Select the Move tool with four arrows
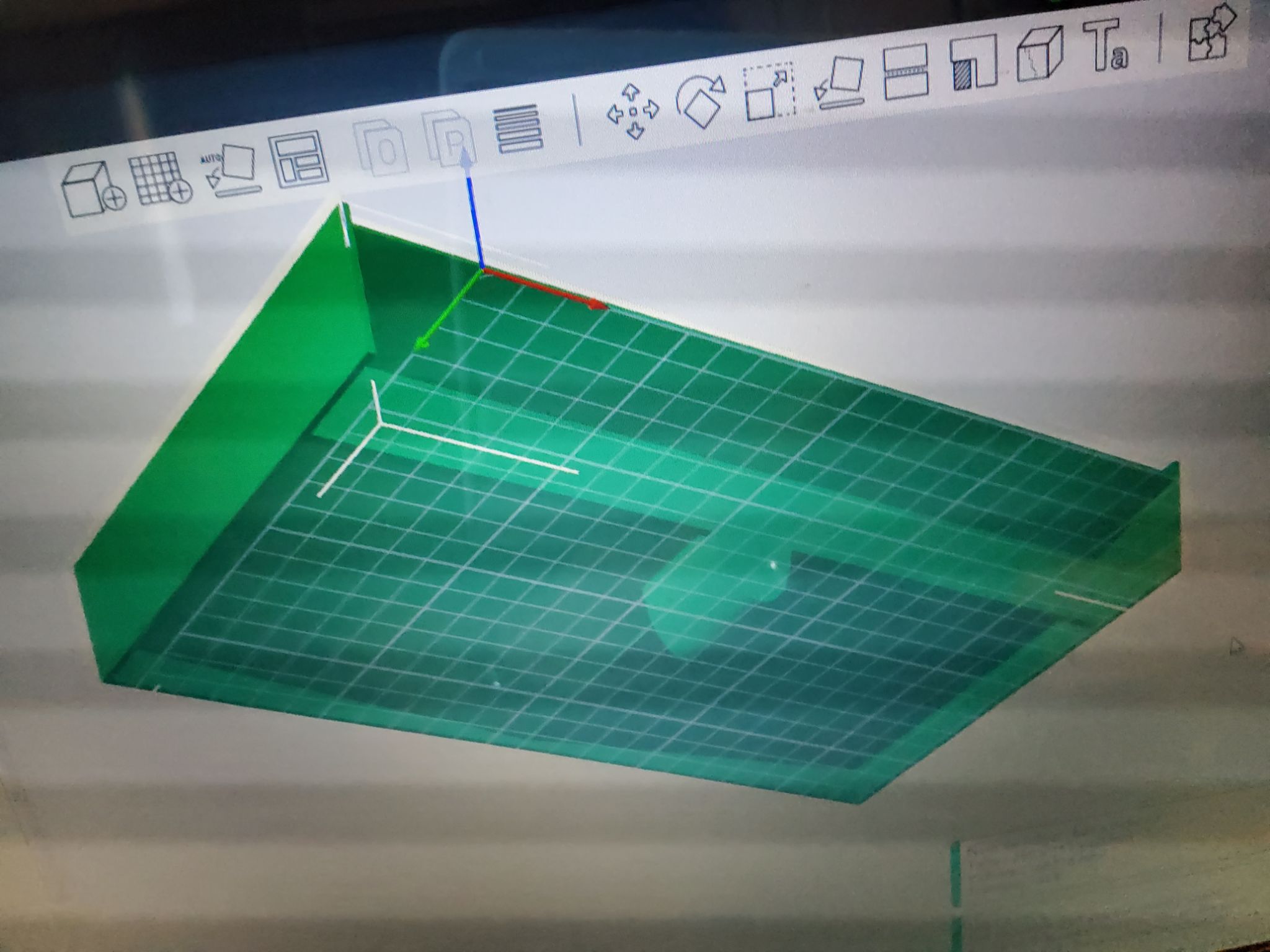Viewport: 1270px width, 952px height. pos(633,112)
